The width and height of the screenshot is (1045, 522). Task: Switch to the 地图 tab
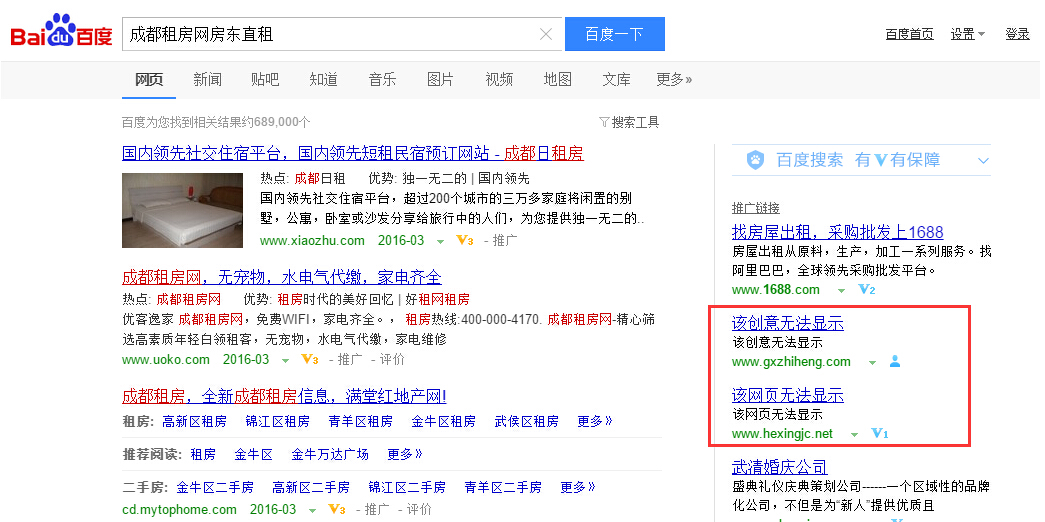[557, 79]
